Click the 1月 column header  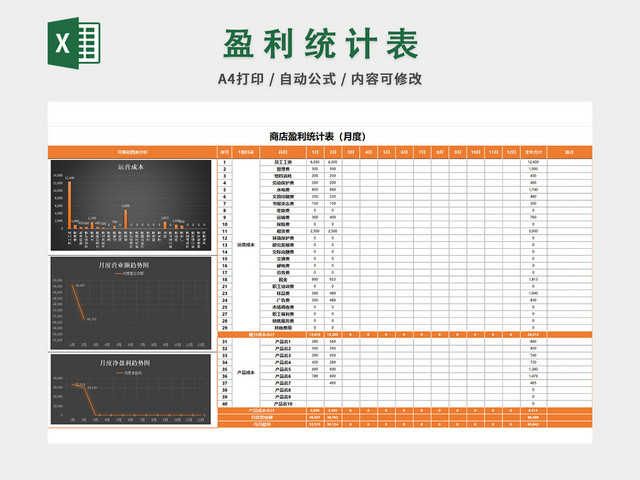pyautogui.click(x=315, y=152)
